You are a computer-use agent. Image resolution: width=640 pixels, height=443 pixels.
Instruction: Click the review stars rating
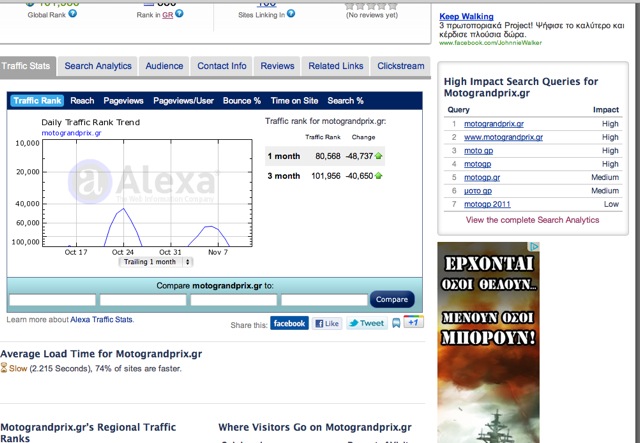(x=371, y=6)
